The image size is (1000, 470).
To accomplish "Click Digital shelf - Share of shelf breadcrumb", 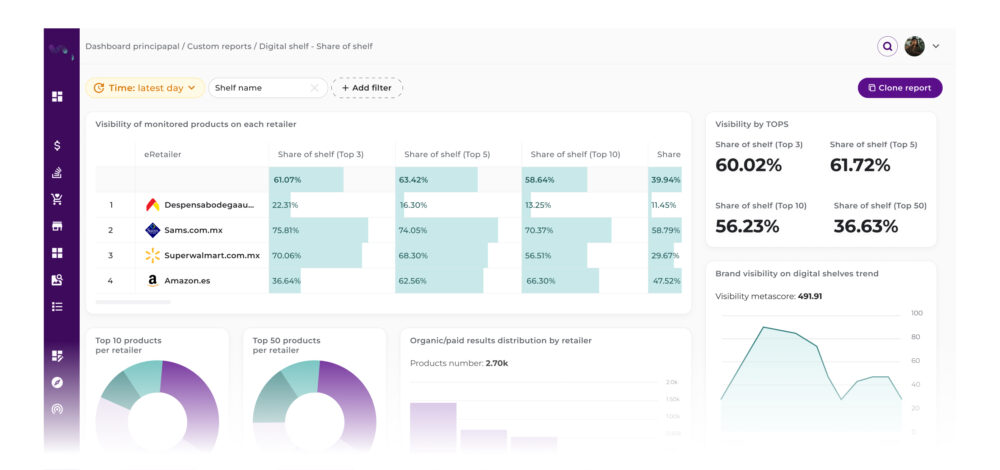I will 316,47.
